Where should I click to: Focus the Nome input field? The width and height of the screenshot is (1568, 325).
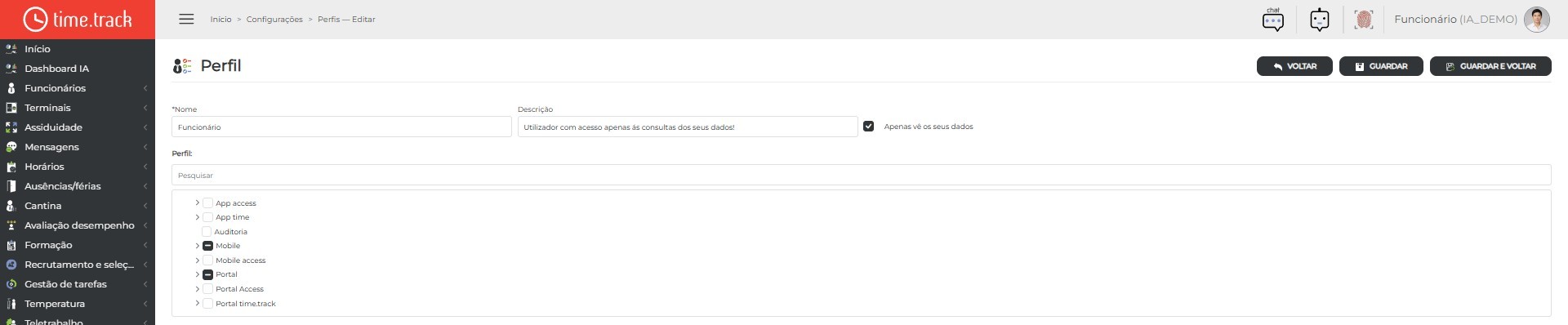click(x=341, y=127)
